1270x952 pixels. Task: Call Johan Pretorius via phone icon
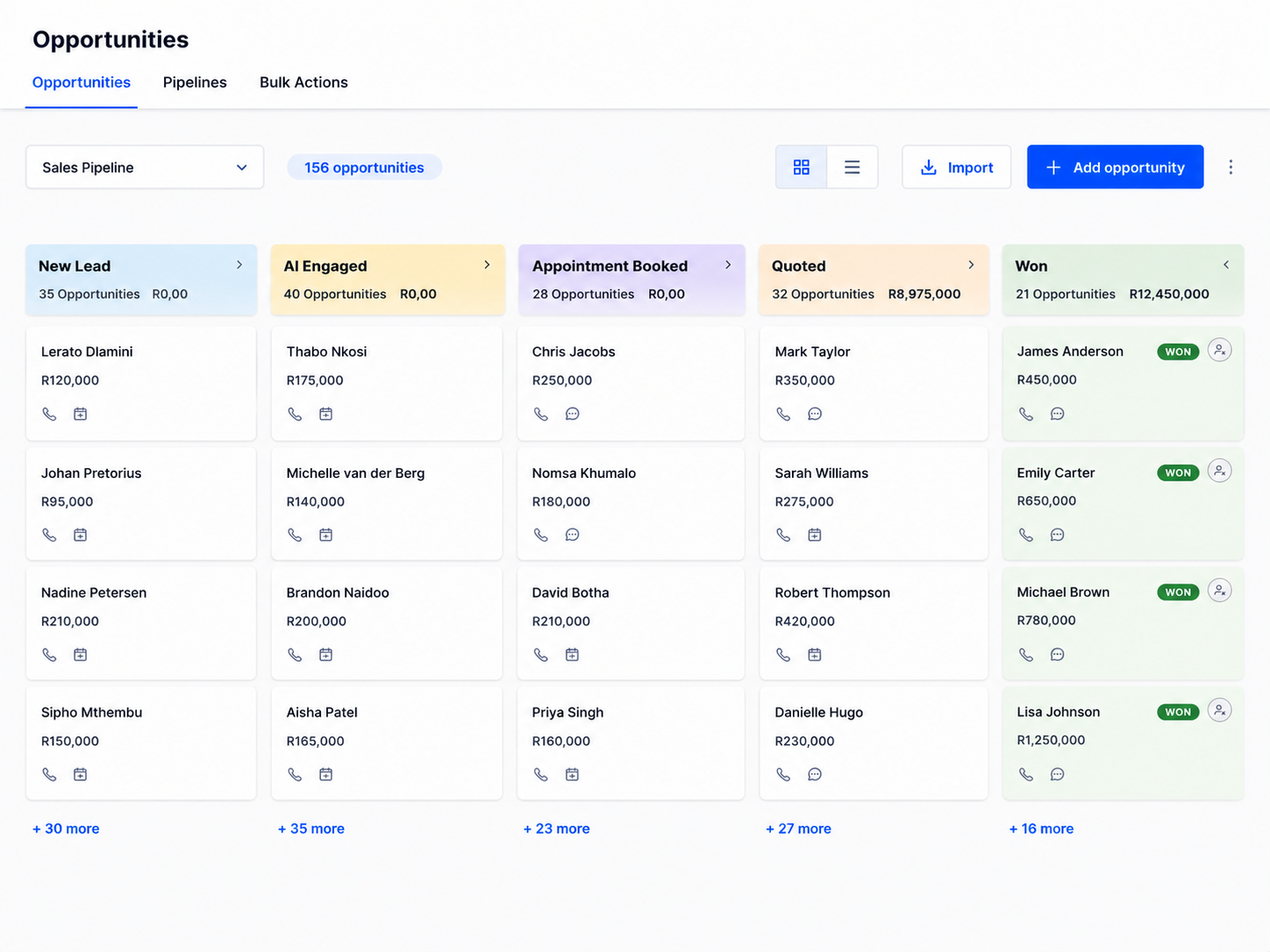[x=49, y=535]
